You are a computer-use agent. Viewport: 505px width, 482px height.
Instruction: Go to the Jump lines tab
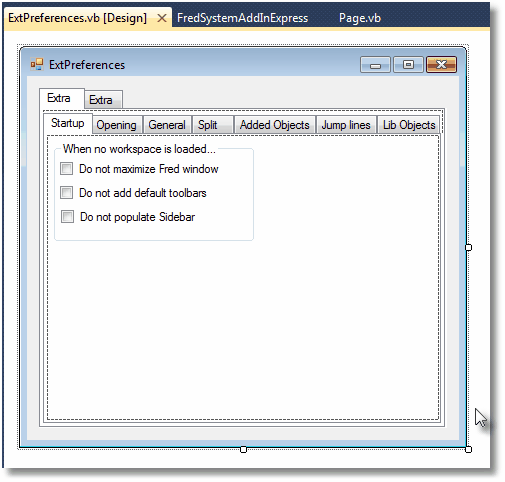346,125
